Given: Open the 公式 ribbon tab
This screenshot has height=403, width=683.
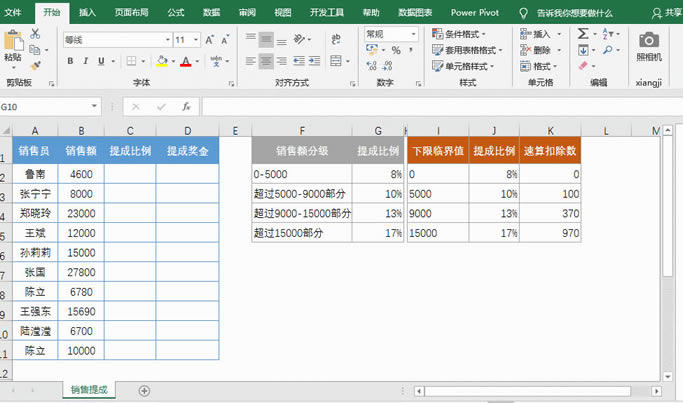Looking at the screenshot, I should [175, 13].
